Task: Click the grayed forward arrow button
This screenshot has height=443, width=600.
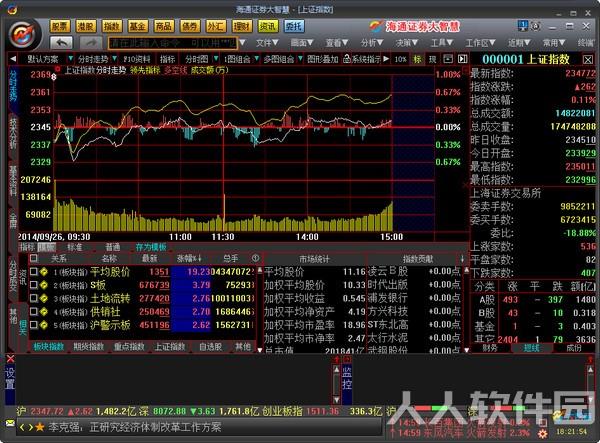Action: pyautogui.click(x=91, y=42)
